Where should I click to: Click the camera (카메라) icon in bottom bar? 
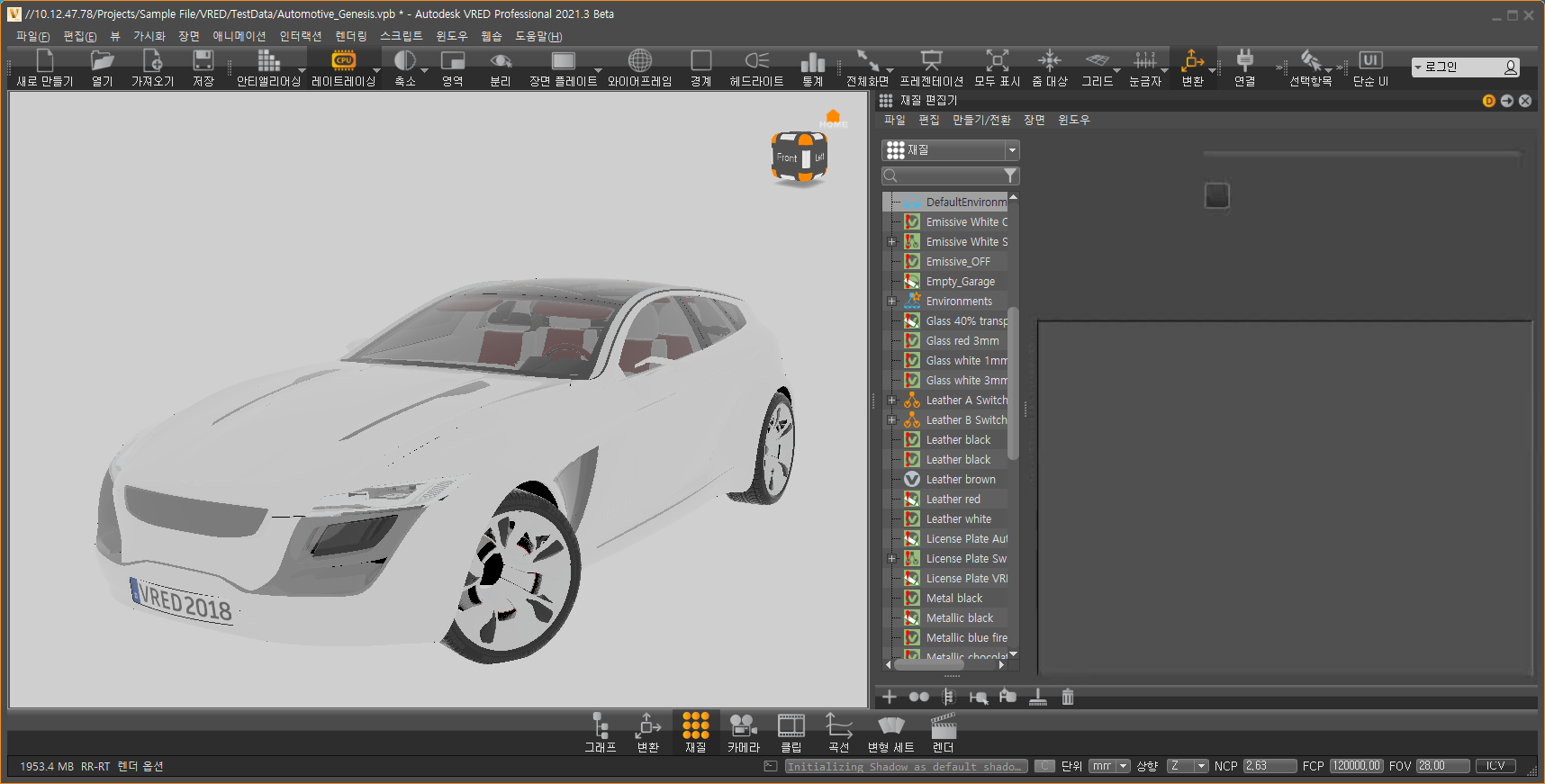tap(743, 726)
